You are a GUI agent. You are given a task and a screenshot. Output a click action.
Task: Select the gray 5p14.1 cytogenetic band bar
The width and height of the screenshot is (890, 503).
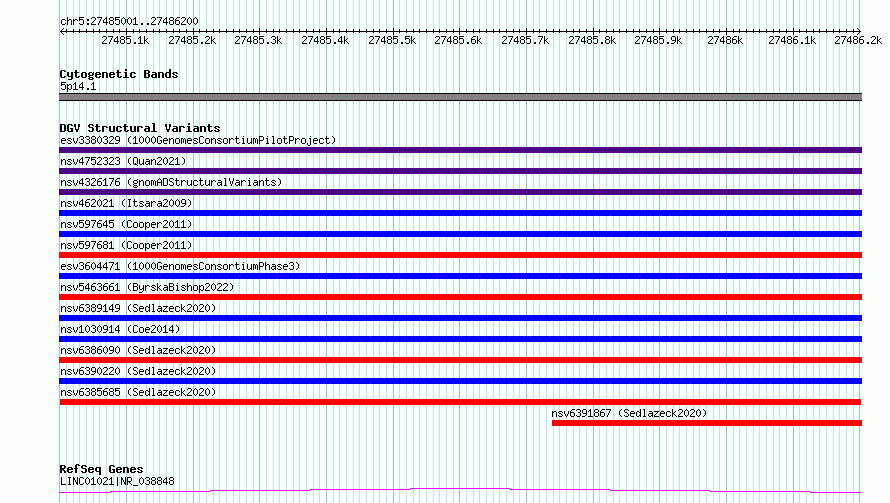(460, 97)
